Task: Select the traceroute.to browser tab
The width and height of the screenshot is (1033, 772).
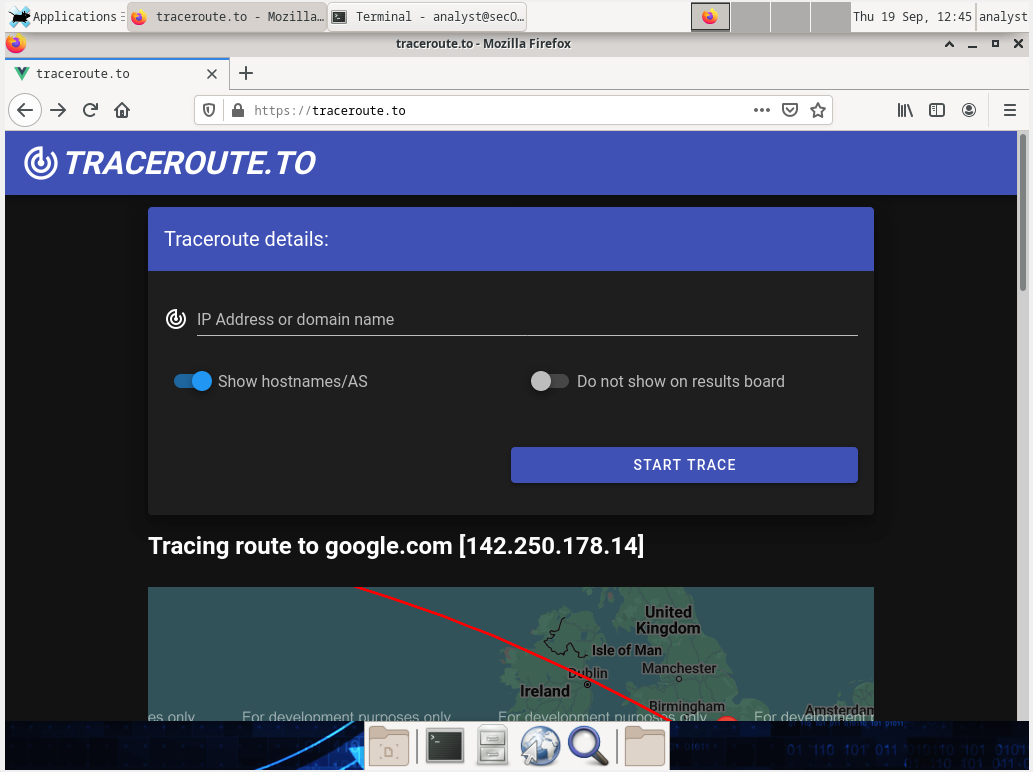Action: 117,74
